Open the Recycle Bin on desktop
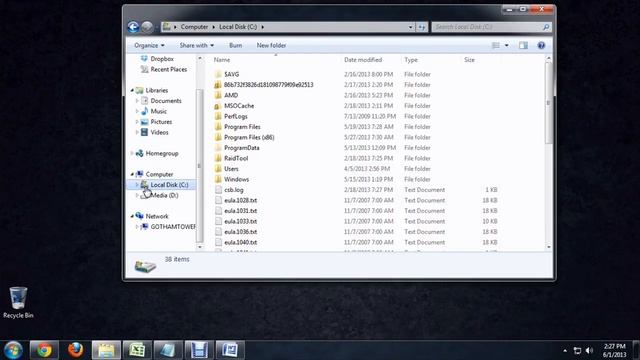 coord(18,302)
